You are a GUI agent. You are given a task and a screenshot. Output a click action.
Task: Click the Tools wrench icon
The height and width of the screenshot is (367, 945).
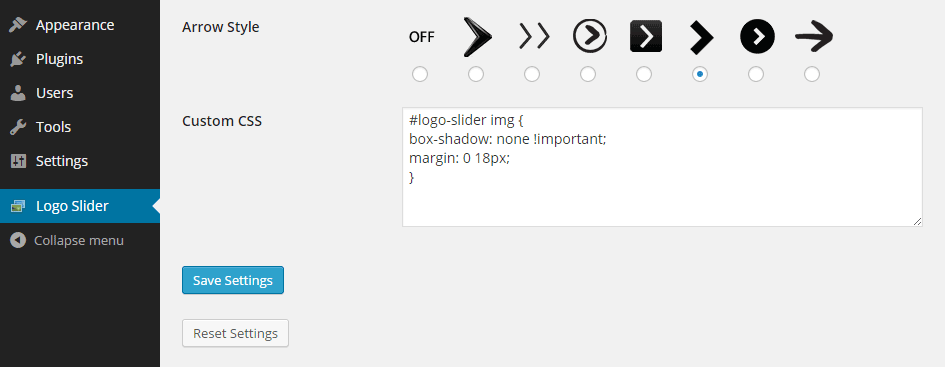pyautogui.click(x=19, y=127)
